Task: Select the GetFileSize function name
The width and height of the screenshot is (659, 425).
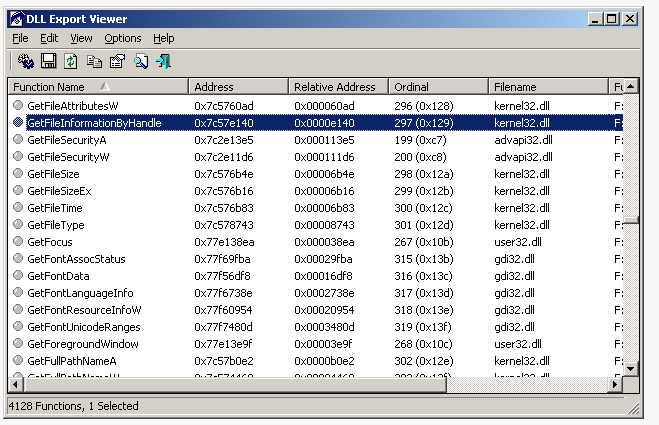Action: (x=53, y=174)
